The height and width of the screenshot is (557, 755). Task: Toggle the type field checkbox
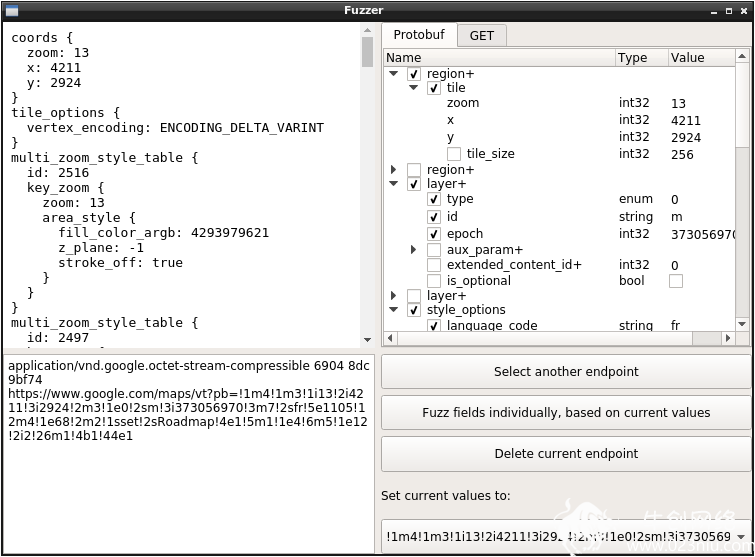(433, 199)
